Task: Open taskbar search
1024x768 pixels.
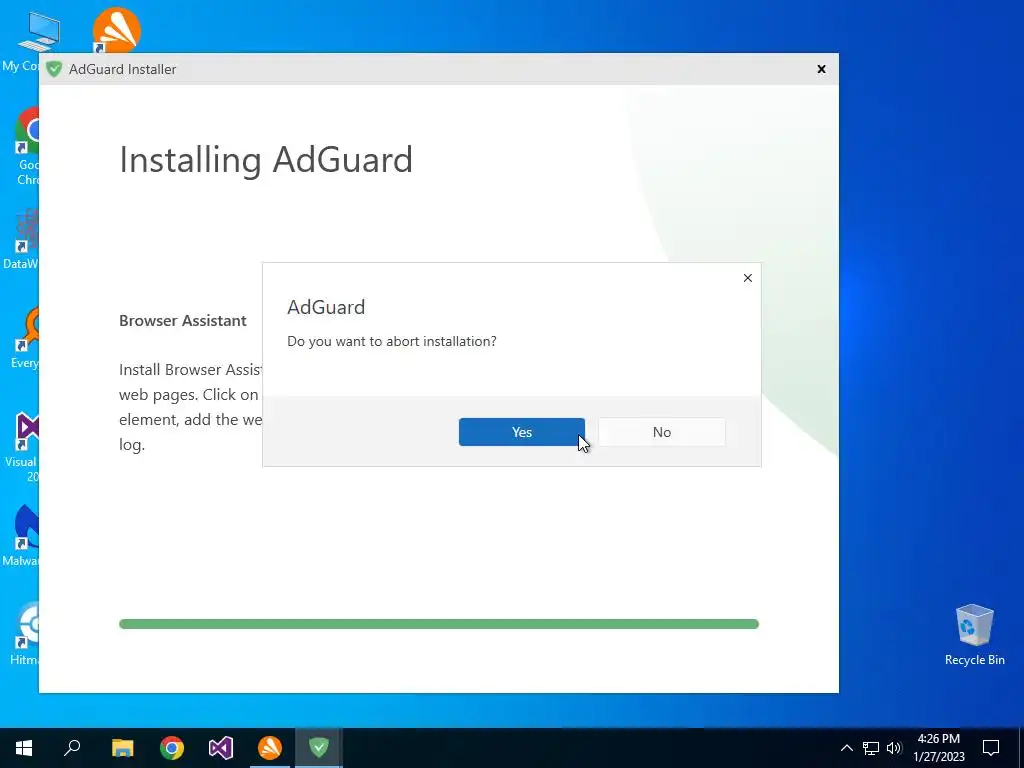Action: (x=72, y=748)
